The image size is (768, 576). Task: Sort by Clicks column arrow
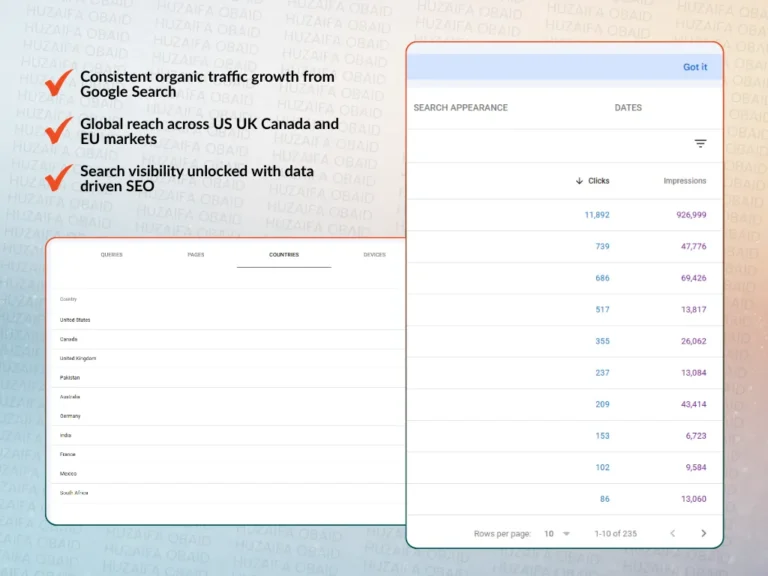pos(580,181)
